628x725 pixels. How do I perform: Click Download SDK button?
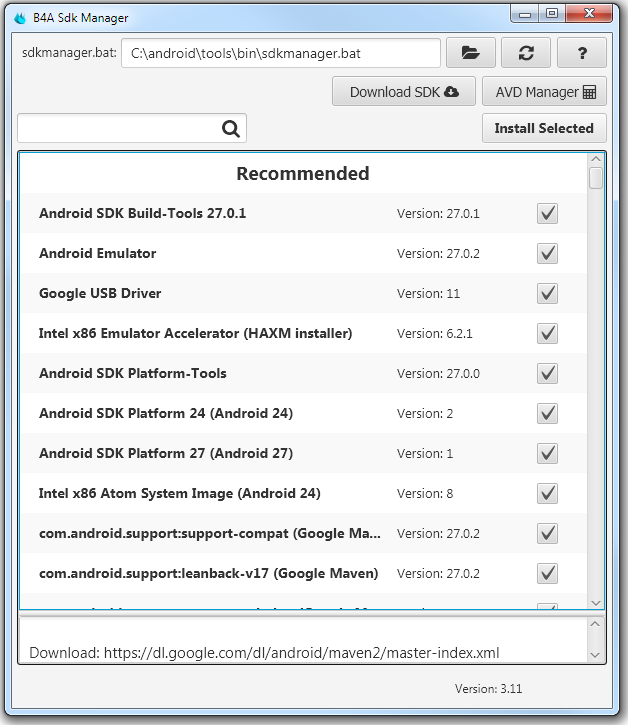click(404, 92)
